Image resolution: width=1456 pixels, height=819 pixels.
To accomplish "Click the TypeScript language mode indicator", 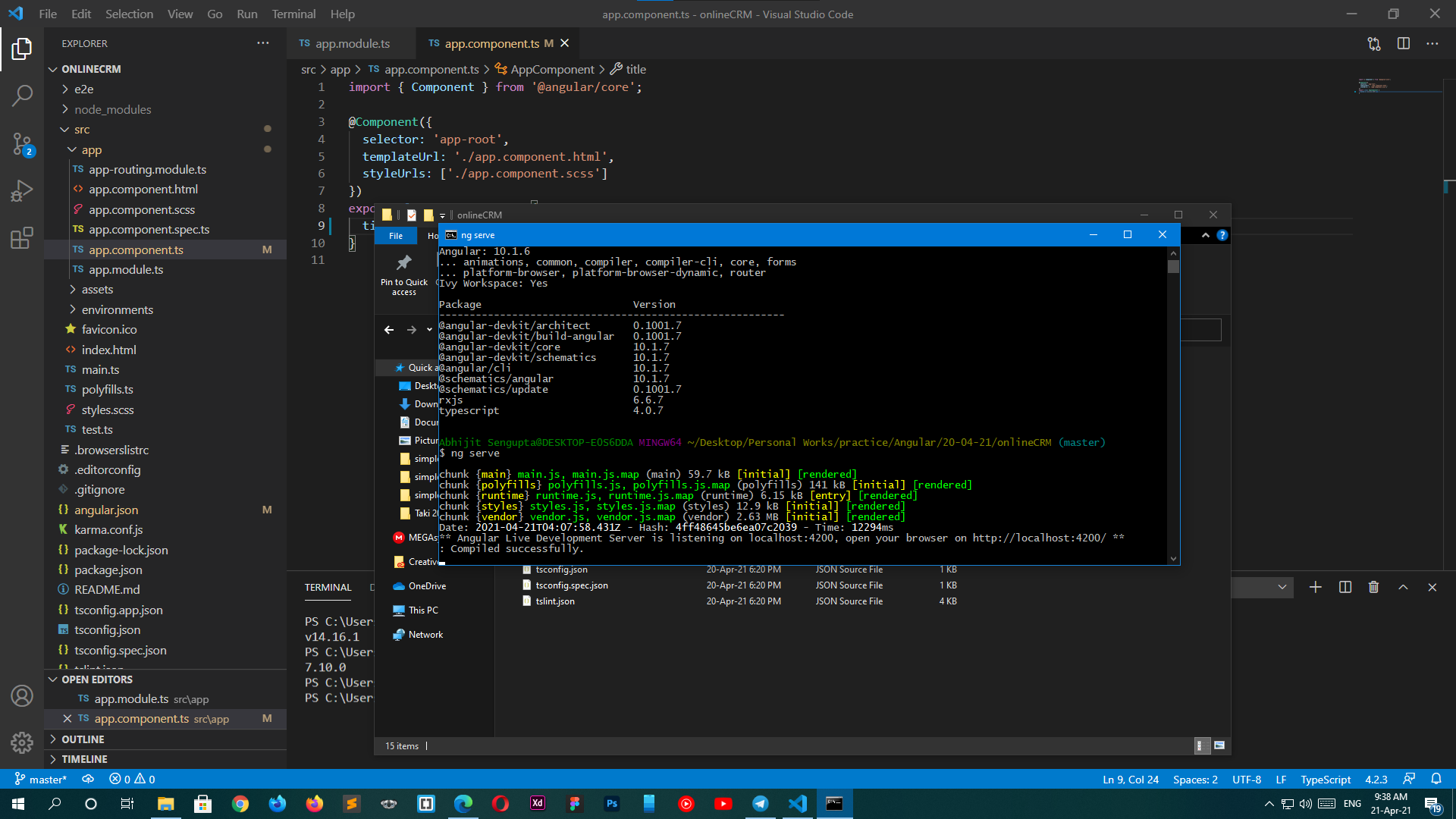I will [x=1325, y=780].
